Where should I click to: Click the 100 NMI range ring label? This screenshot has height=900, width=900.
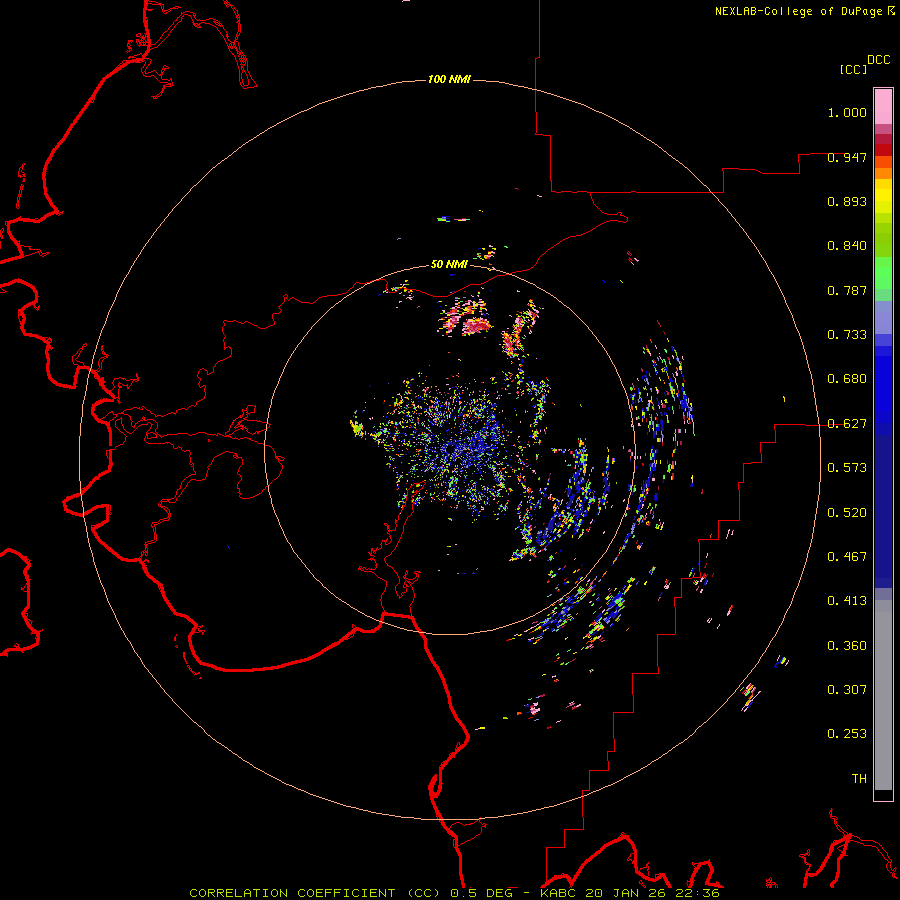pos(449,79)
